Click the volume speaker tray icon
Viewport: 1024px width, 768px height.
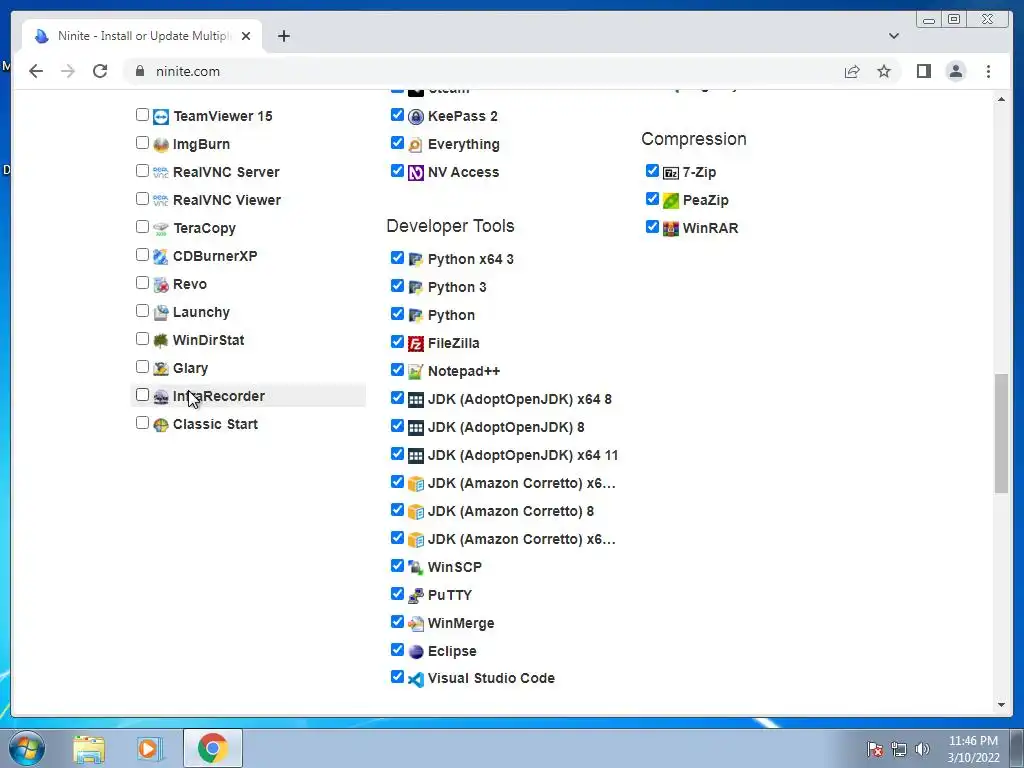[x=922, y=749]
